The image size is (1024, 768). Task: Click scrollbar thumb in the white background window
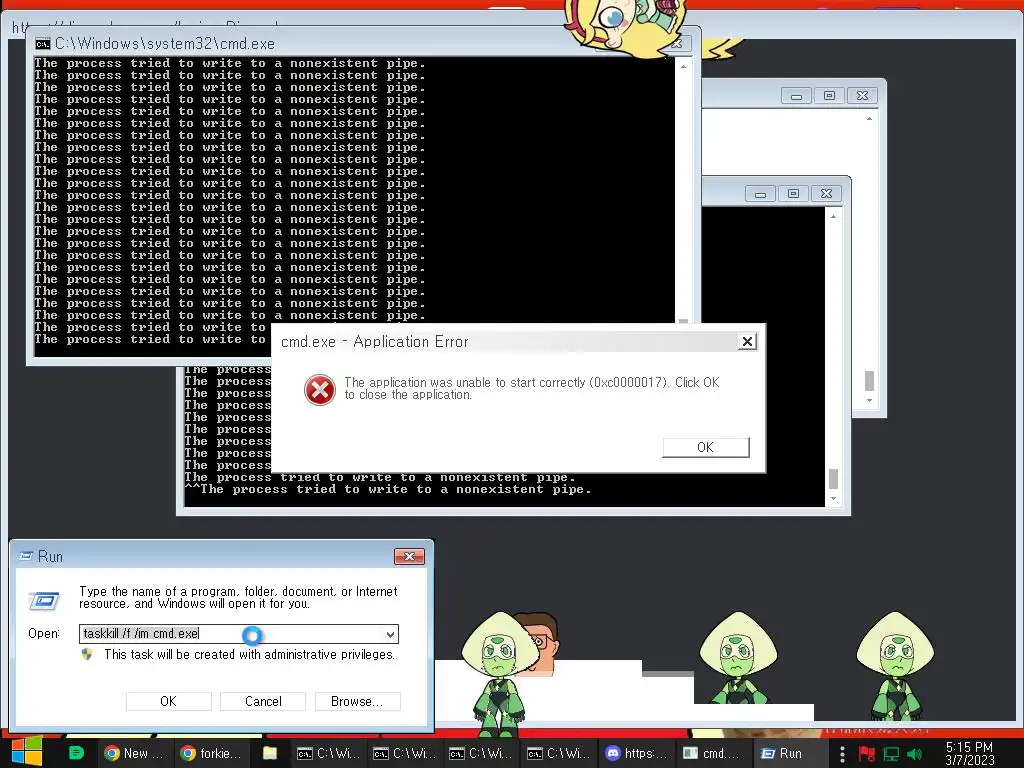tap(869, 381)
